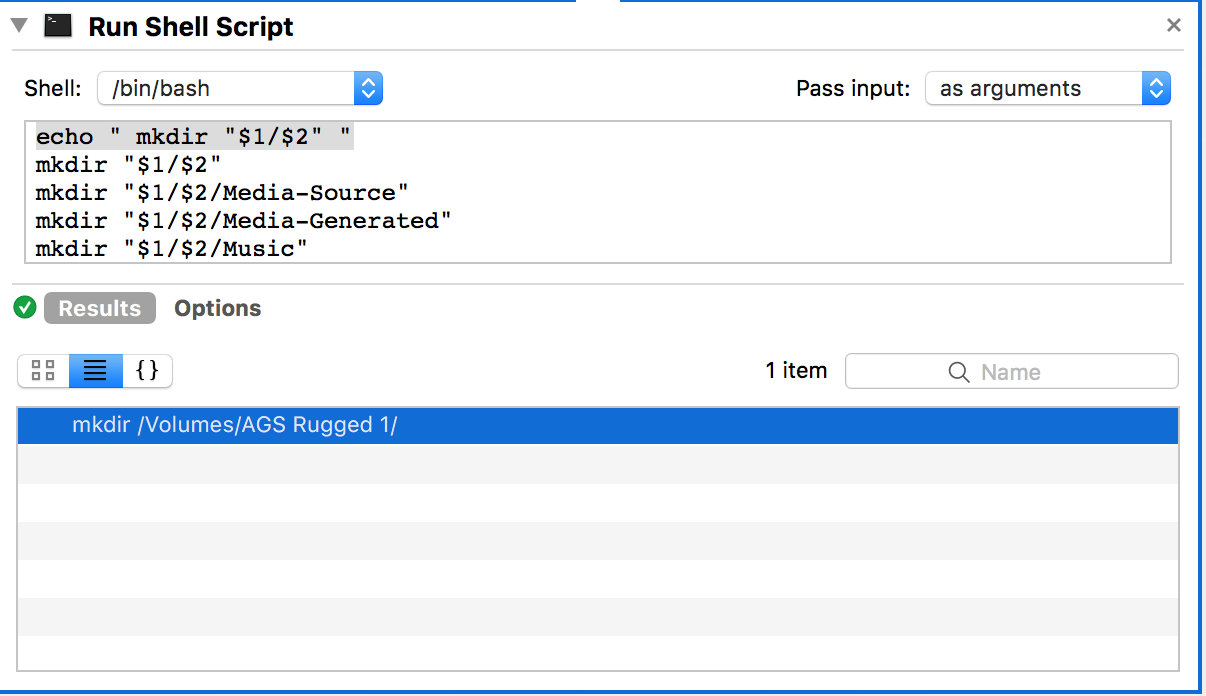Click the Run Shell Script title
The width and height of the screenshot is (1206, 696).
pos(191,27)
